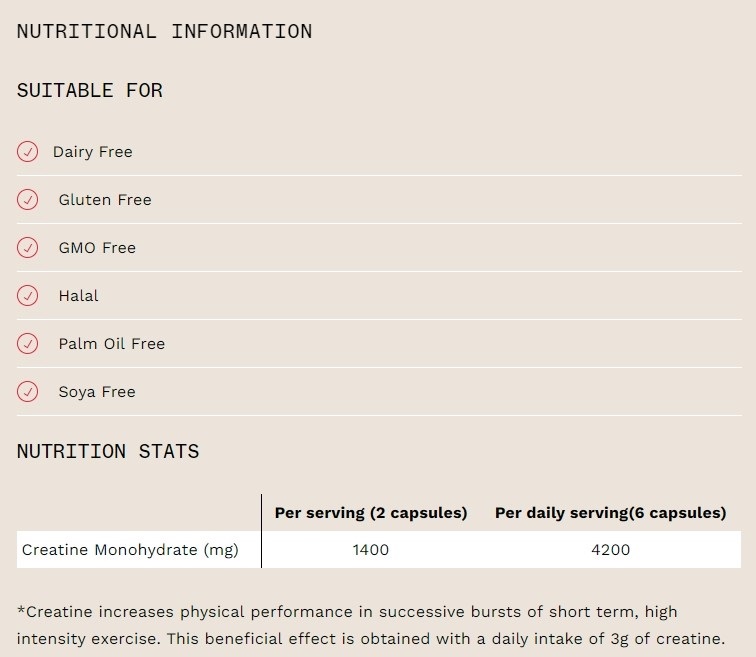Select the Dairy Free label

tap(93, 152)
